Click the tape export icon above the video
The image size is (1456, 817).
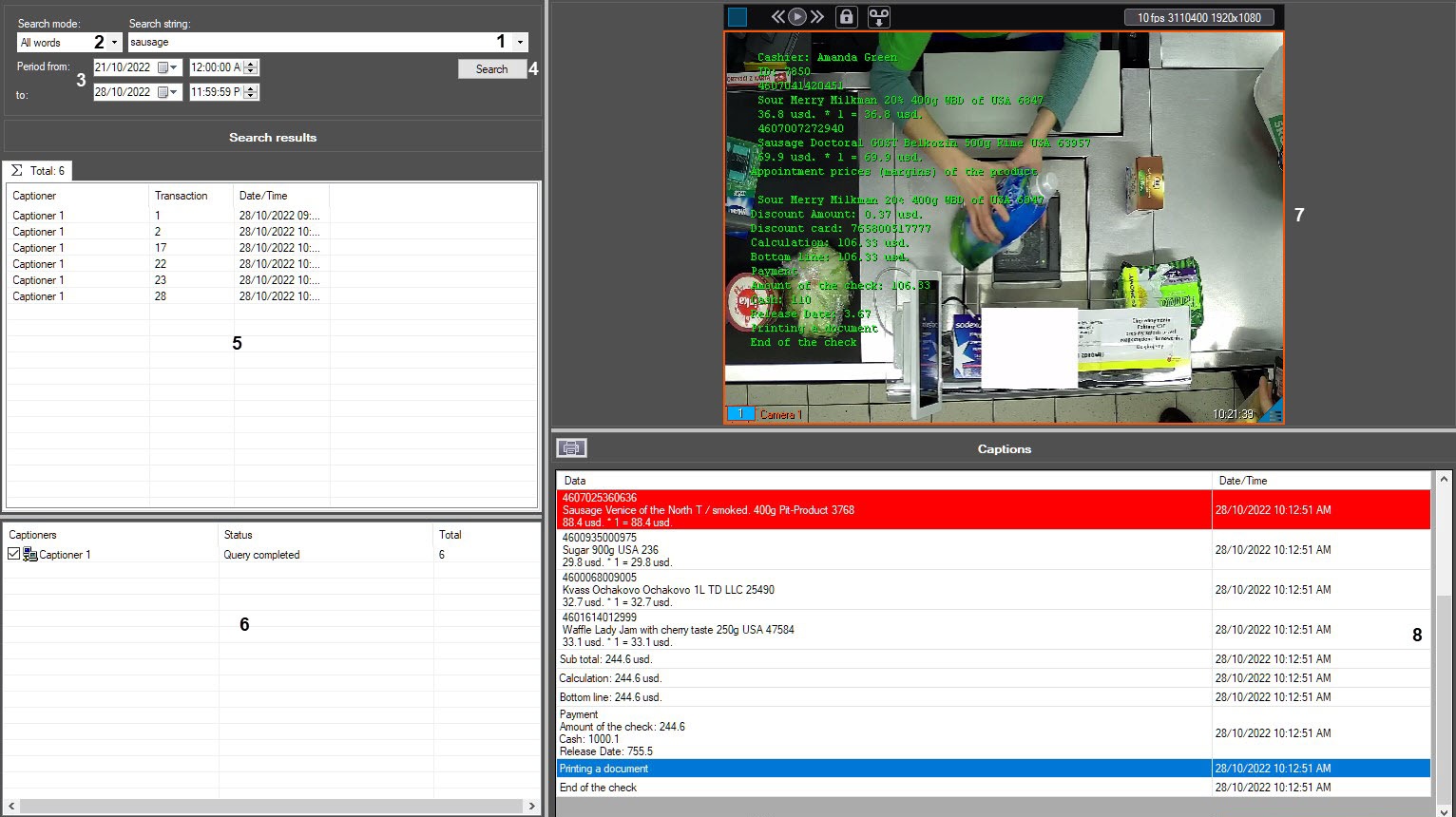pyautogui.click(x=878, y=16)
